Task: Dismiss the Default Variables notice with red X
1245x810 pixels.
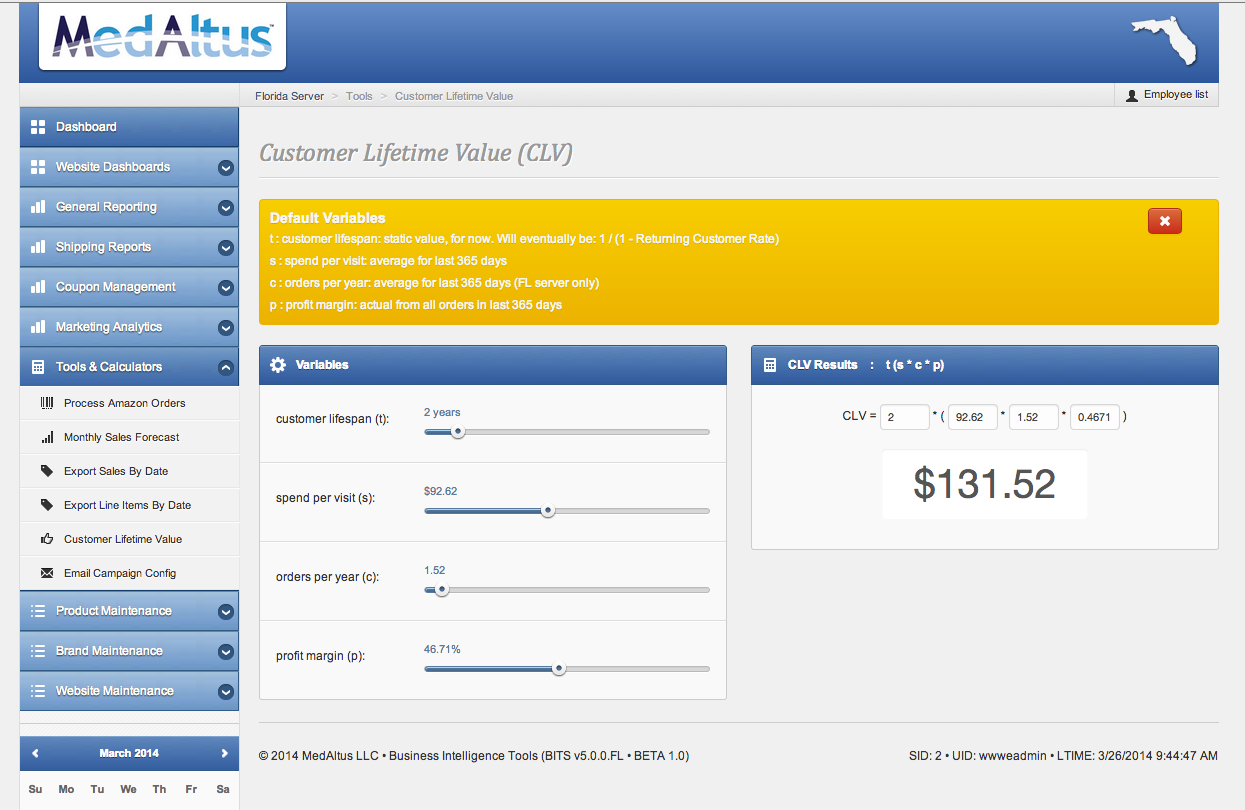Action: click(x=1164, y=221)
